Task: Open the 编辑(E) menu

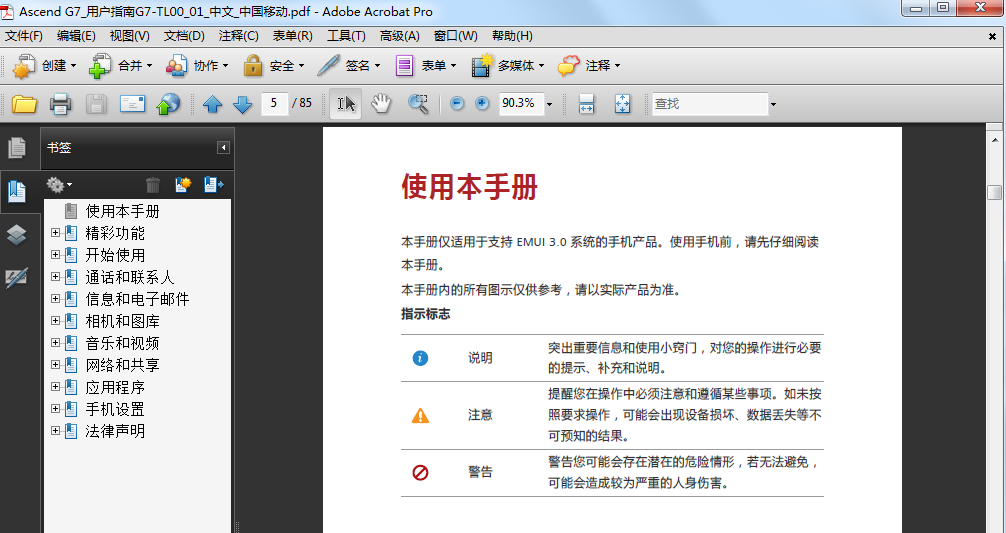Action: pos(76,36)
